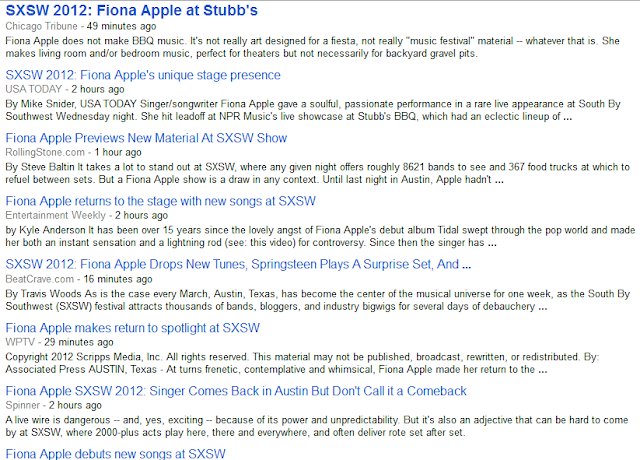640x460 pixels.
Task: Click the Spinner source label
Action: click(22, 405)
